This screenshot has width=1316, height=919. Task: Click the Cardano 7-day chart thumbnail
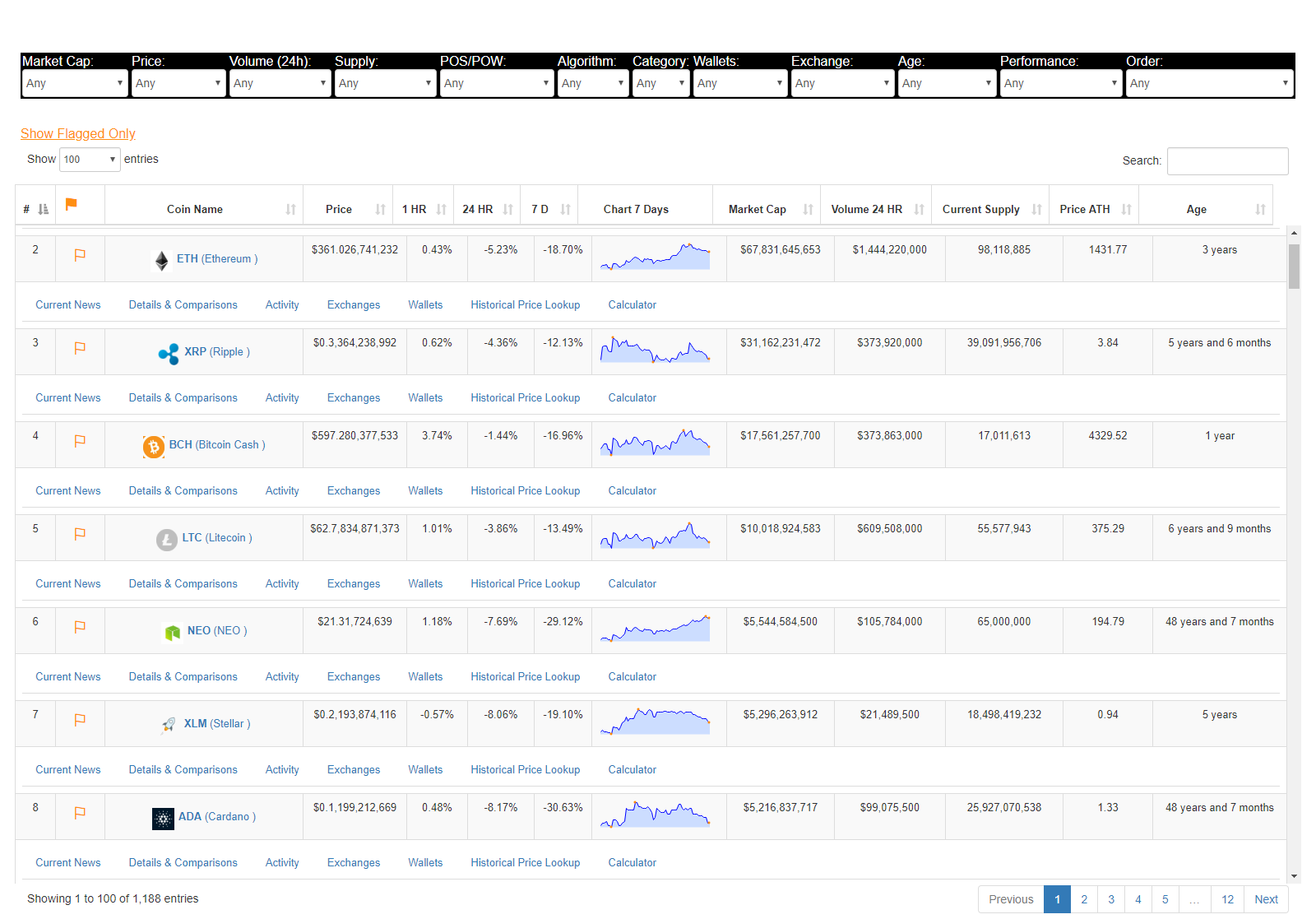tap(656, 815)
